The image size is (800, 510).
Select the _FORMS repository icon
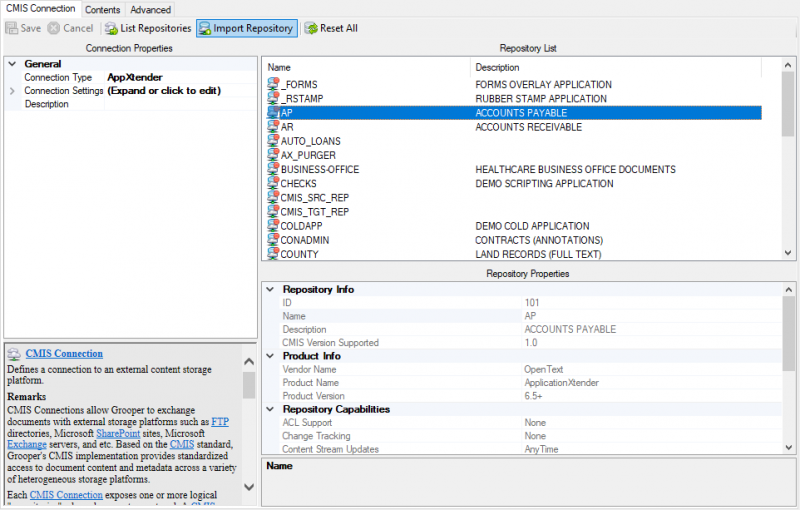[273, 85]
